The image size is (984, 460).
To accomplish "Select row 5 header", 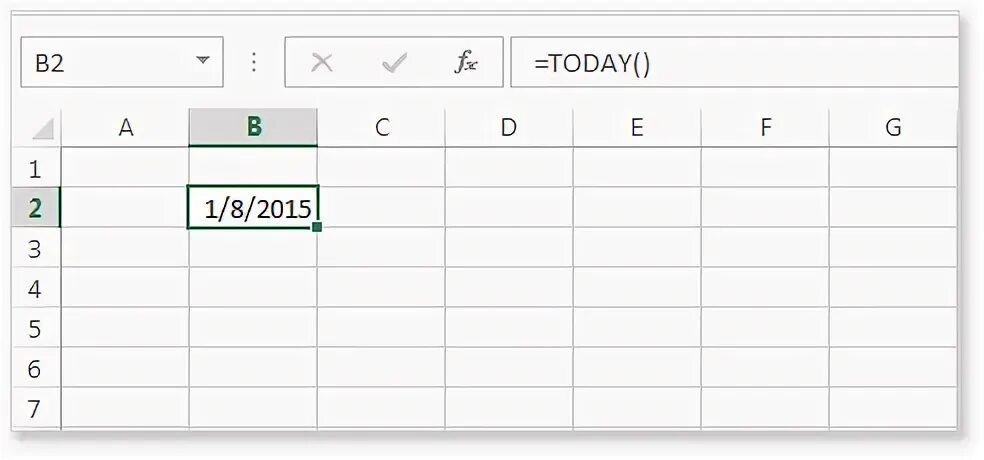I will (36, 329).
